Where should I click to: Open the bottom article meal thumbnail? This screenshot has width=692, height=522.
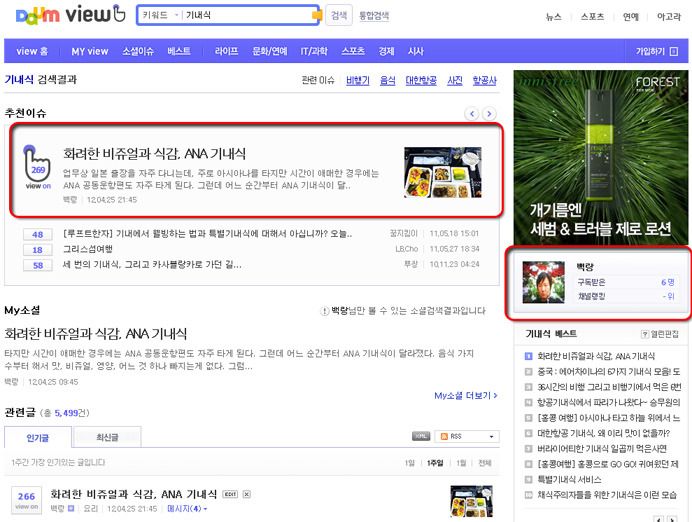pos(471,501)
